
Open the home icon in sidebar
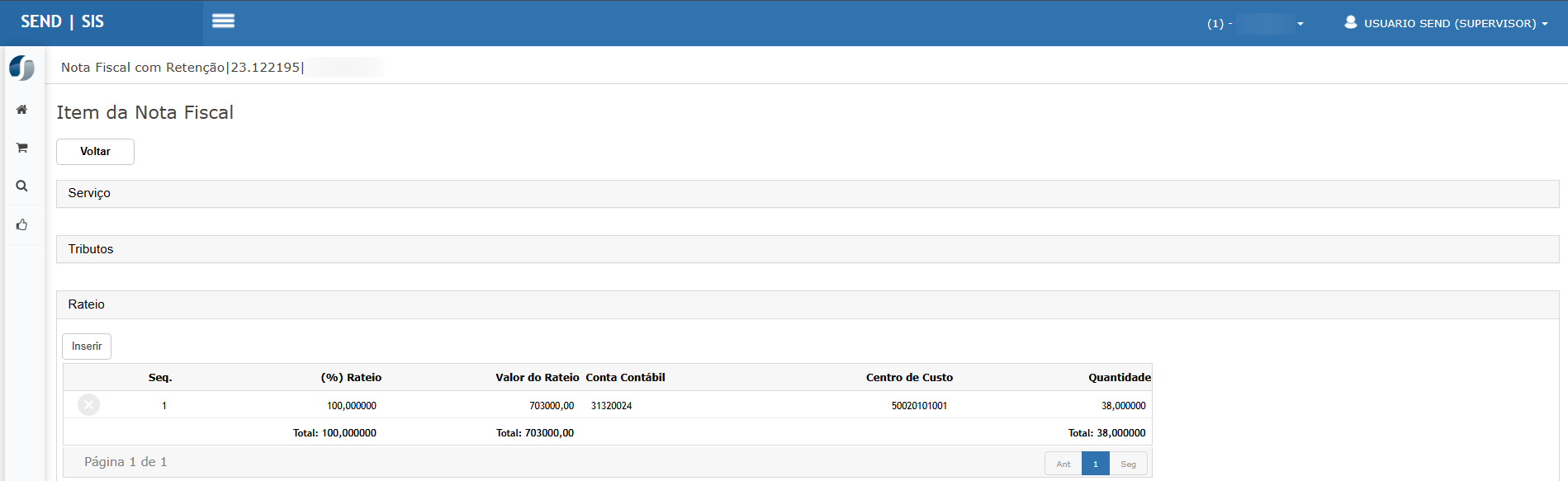tap(22, 110)
